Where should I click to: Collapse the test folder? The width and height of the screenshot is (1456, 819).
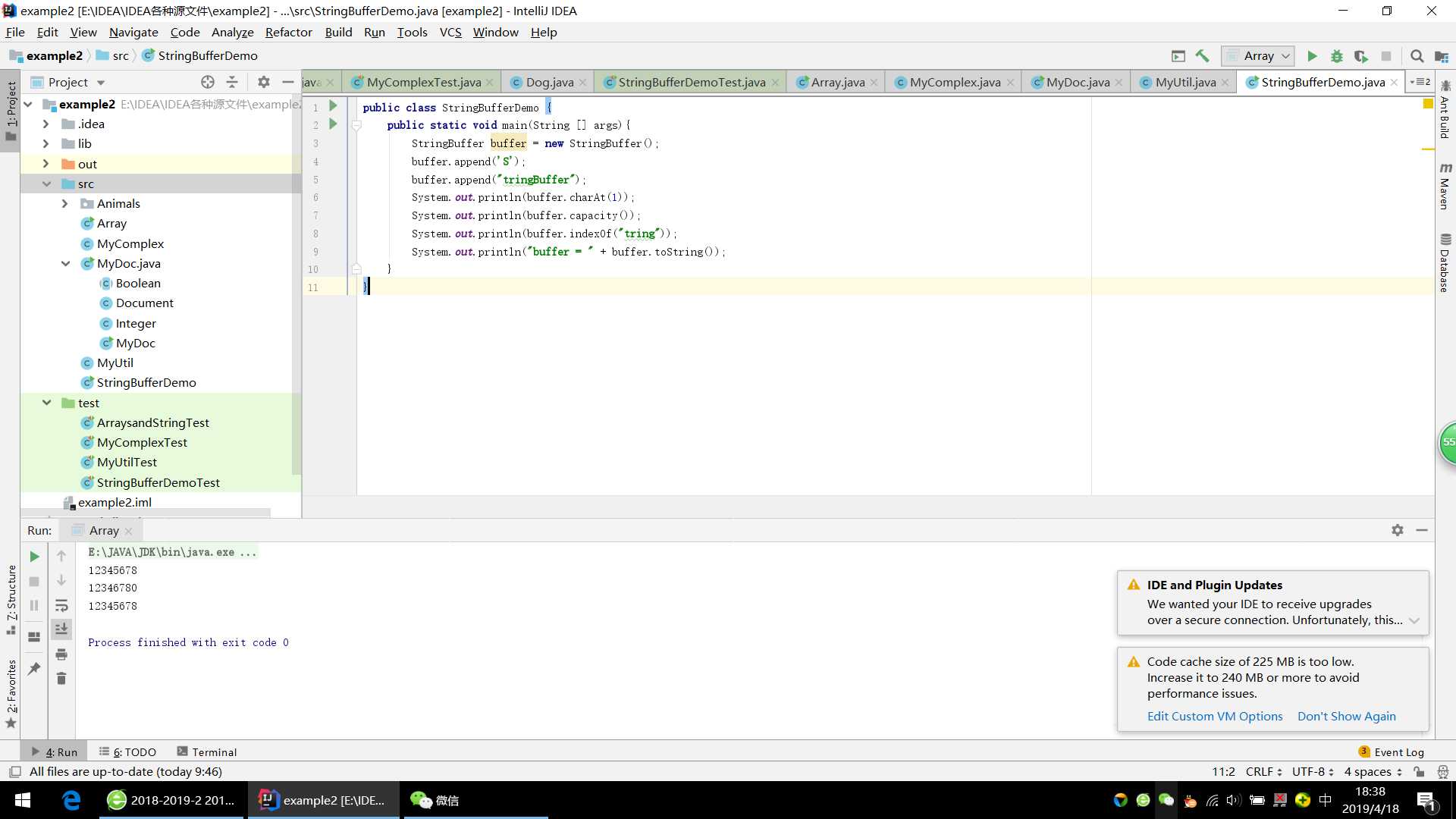pos(46,403)
